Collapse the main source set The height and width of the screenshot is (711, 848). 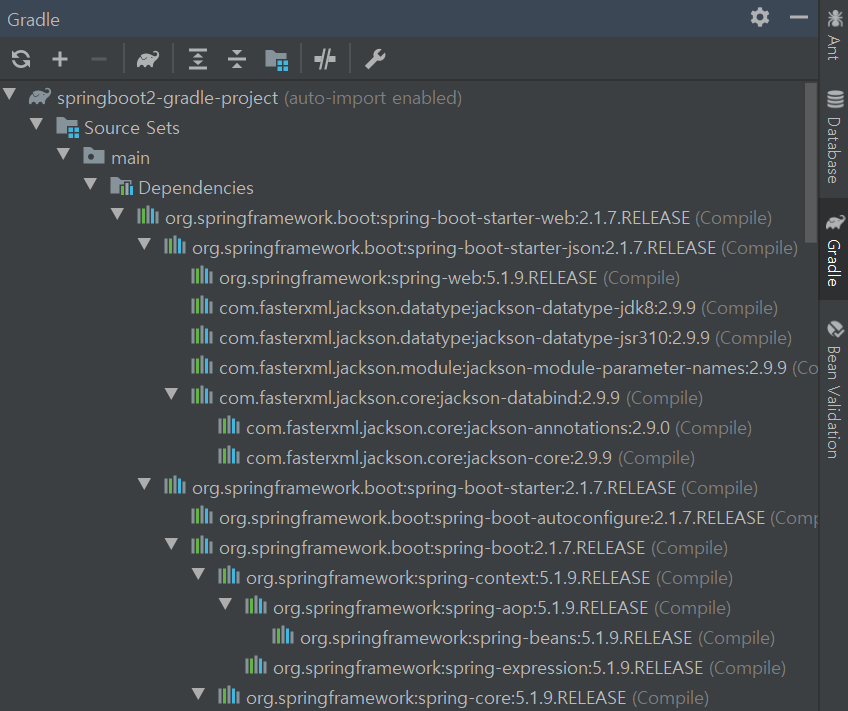[64, 155]
